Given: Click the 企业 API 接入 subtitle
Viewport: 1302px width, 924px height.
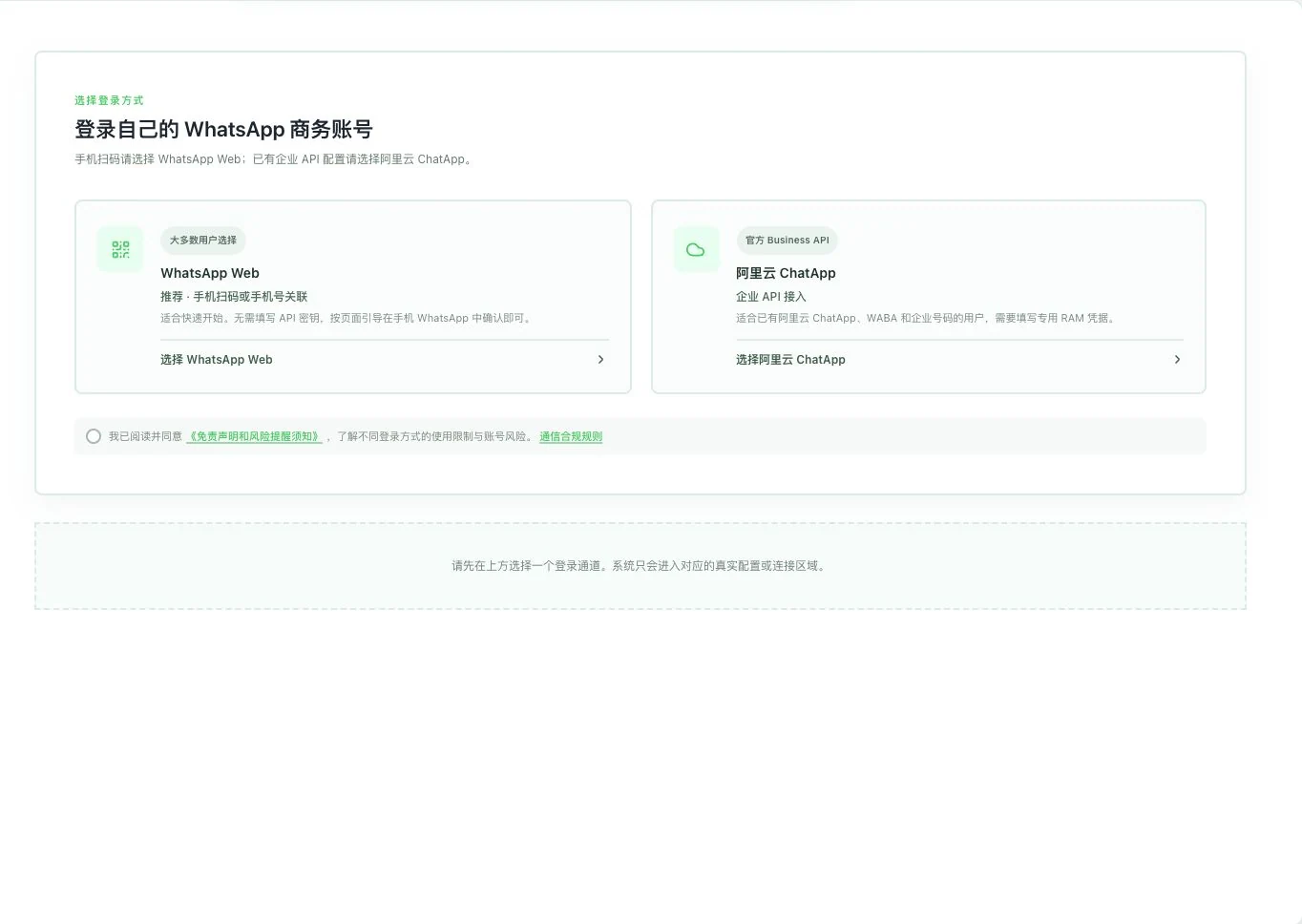Looking at the screenshot, I should [x=771, y=297].
